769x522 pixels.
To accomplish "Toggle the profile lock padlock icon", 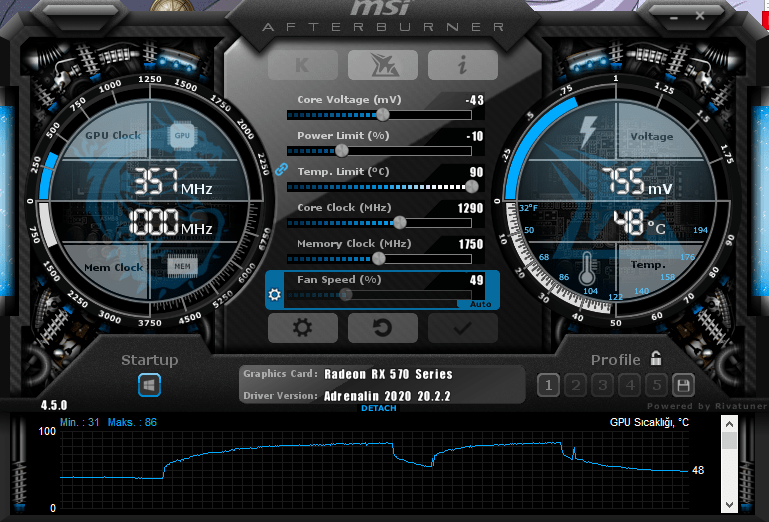I will tap(656, 359).
